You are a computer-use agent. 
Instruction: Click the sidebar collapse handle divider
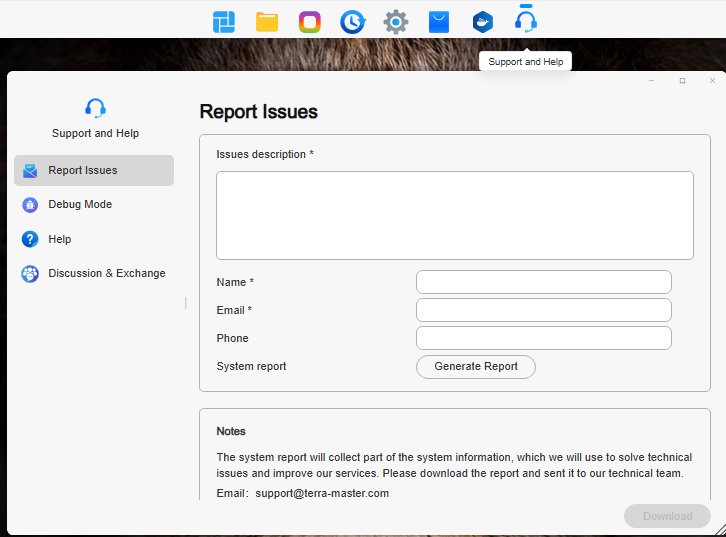[x=186, y=303]
